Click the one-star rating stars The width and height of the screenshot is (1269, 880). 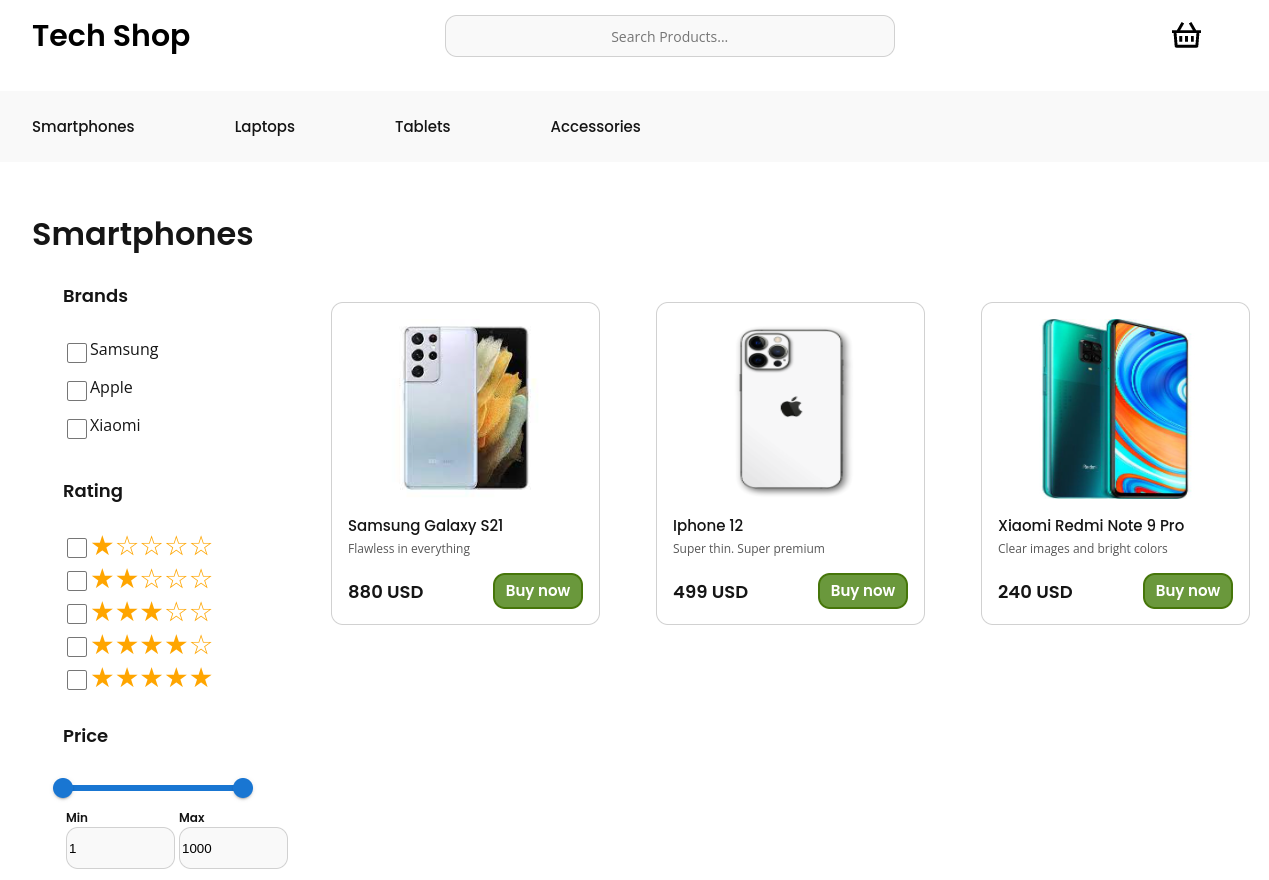pyautogui.click(x=150, y=546)
